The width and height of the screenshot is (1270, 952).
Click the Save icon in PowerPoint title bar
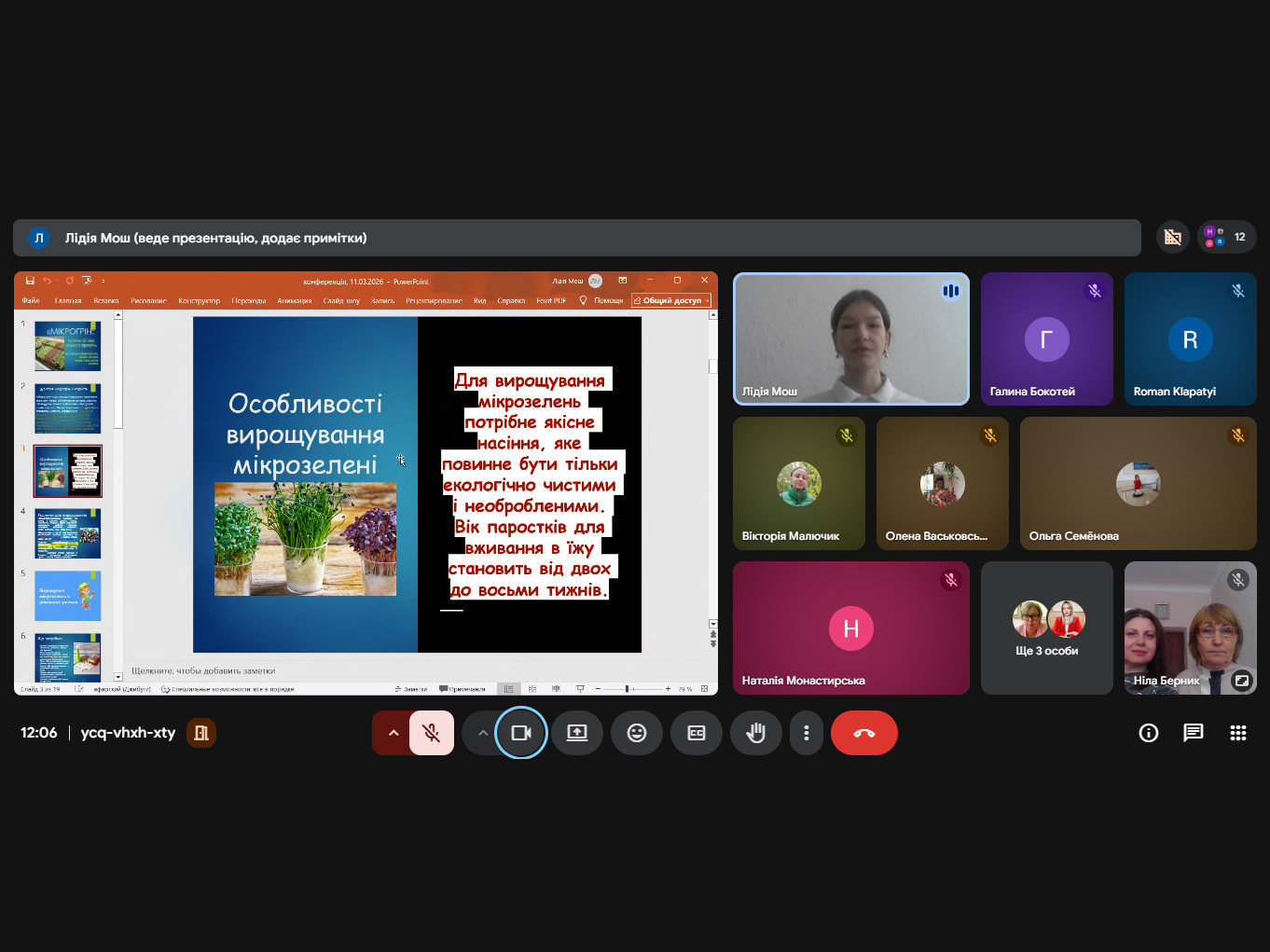(x=30, y=281)
